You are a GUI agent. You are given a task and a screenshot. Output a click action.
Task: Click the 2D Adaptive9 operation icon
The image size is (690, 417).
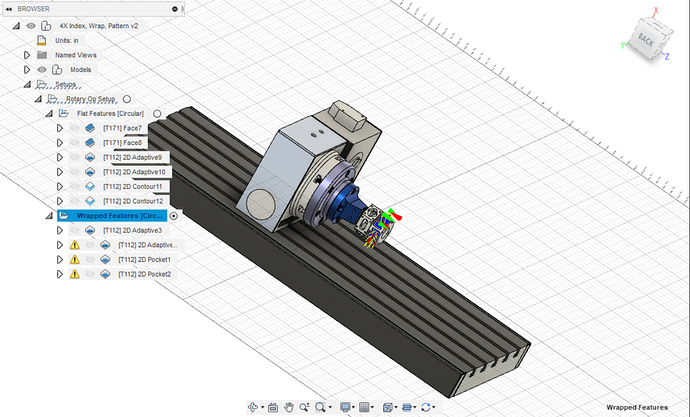coord(90,157)
